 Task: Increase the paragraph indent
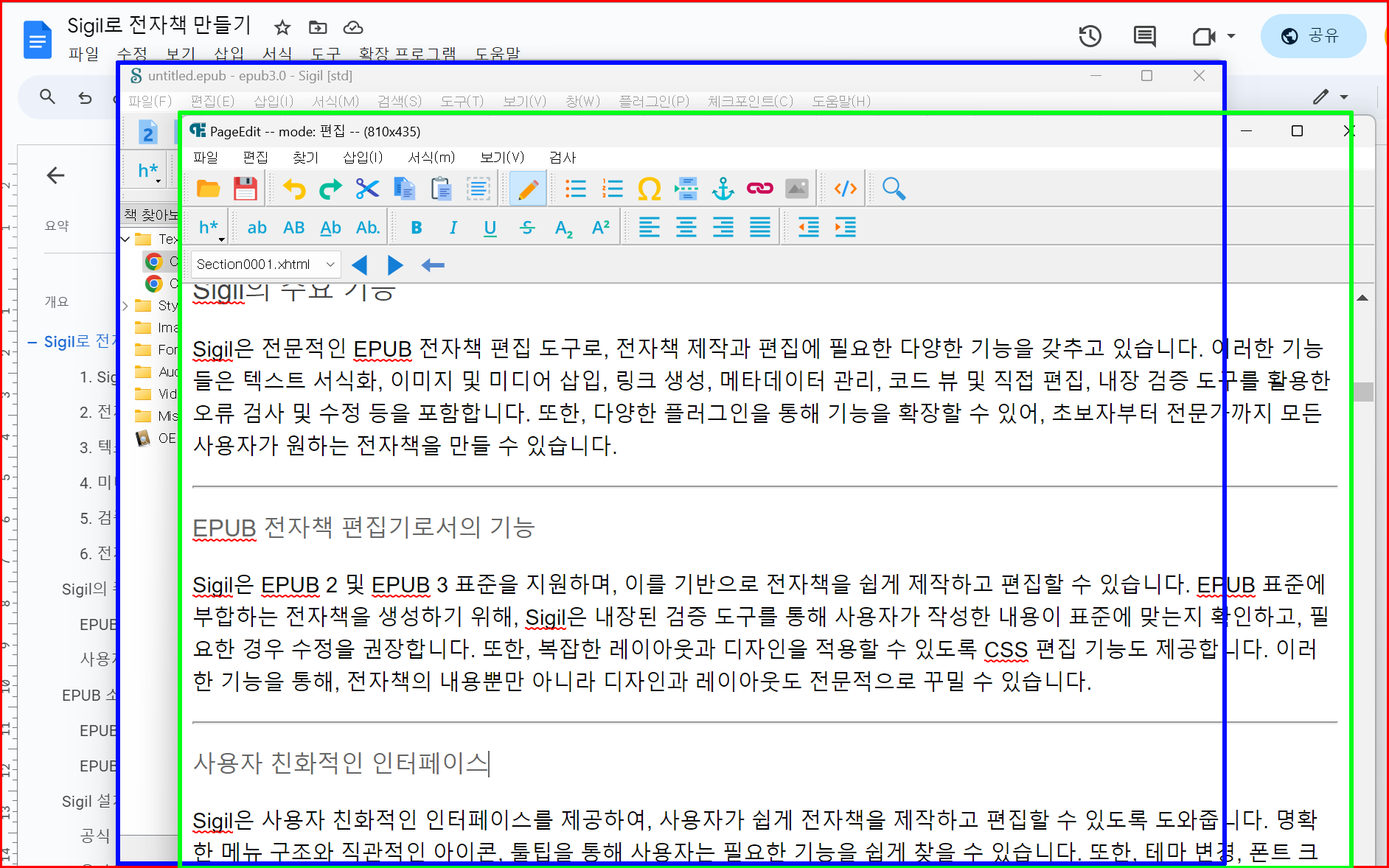click(846, 228)
